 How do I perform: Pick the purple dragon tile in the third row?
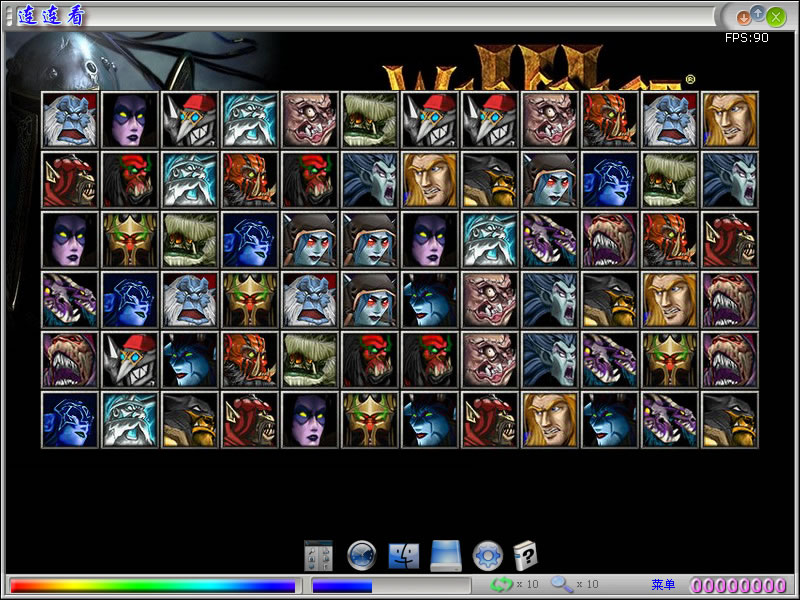[549, 240]
